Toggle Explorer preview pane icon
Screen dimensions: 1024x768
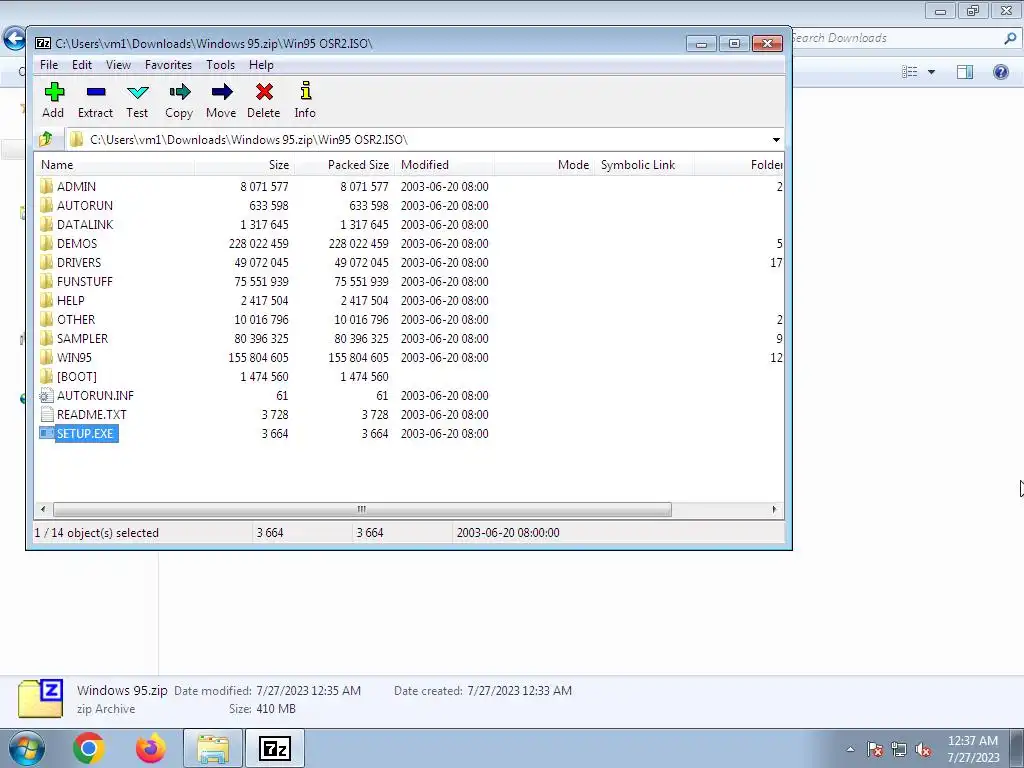point(965,72)
